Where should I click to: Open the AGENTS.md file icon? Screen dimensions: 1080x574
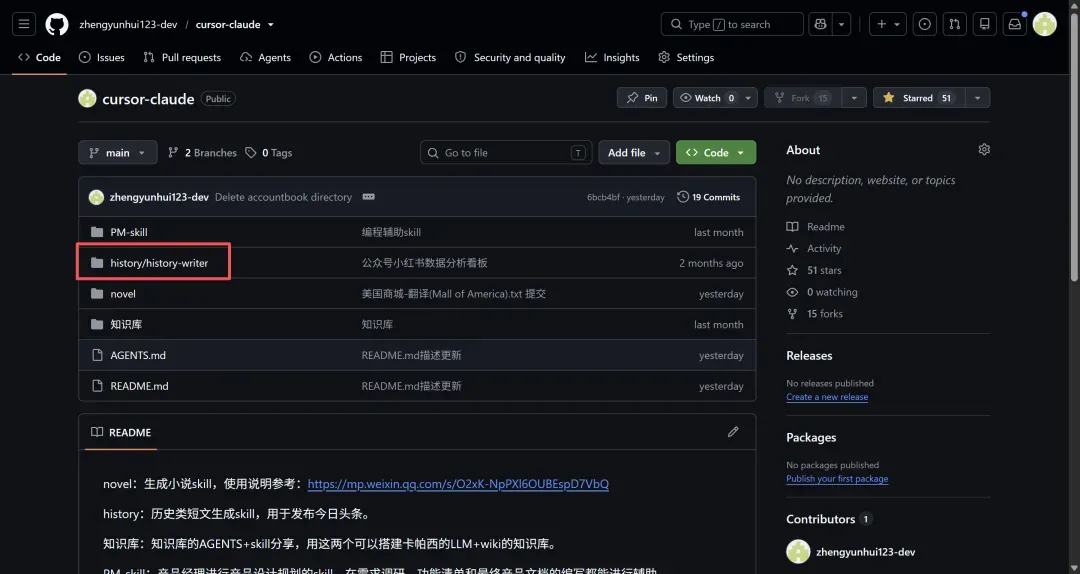tap(97, 355)
